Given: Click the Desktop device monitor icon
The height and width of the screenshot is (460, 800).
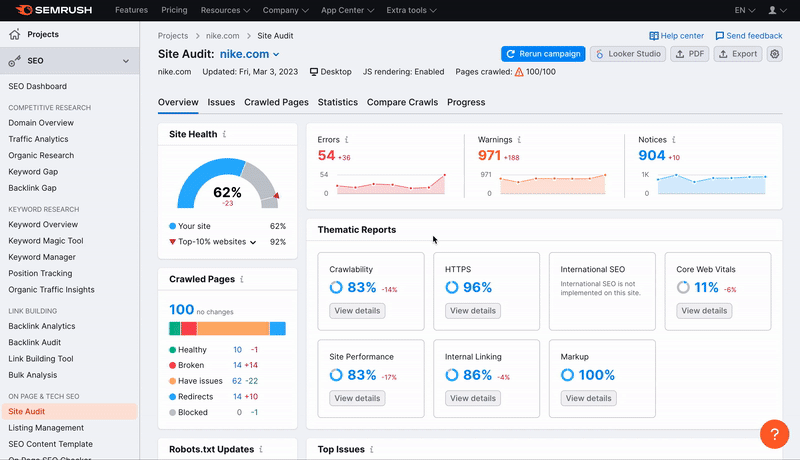Looking at the screenshot, I should 314,72.
